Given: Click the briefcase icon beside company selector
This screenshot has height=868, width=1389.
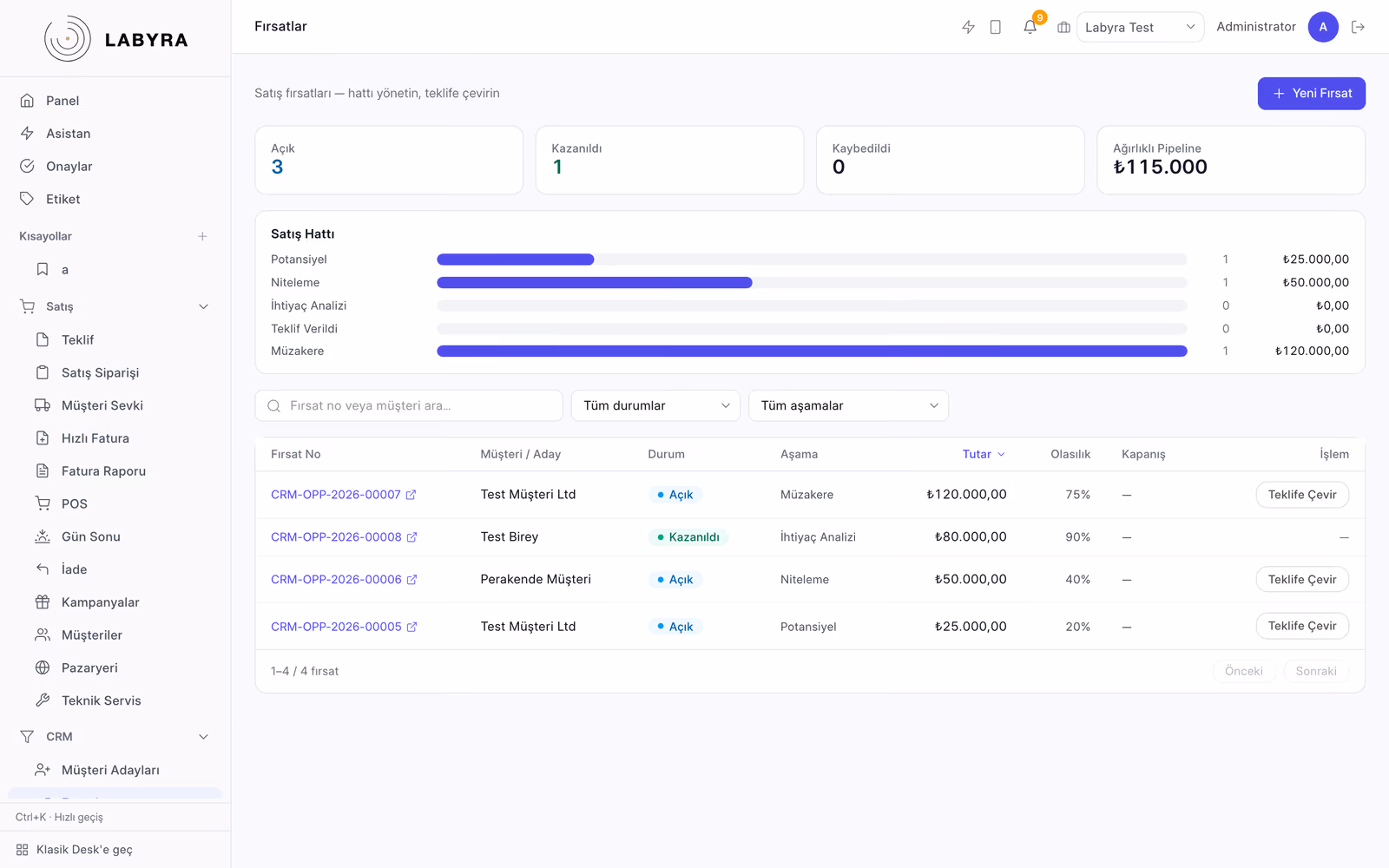Looking at the screenshot, I should tap(1063, 27).
